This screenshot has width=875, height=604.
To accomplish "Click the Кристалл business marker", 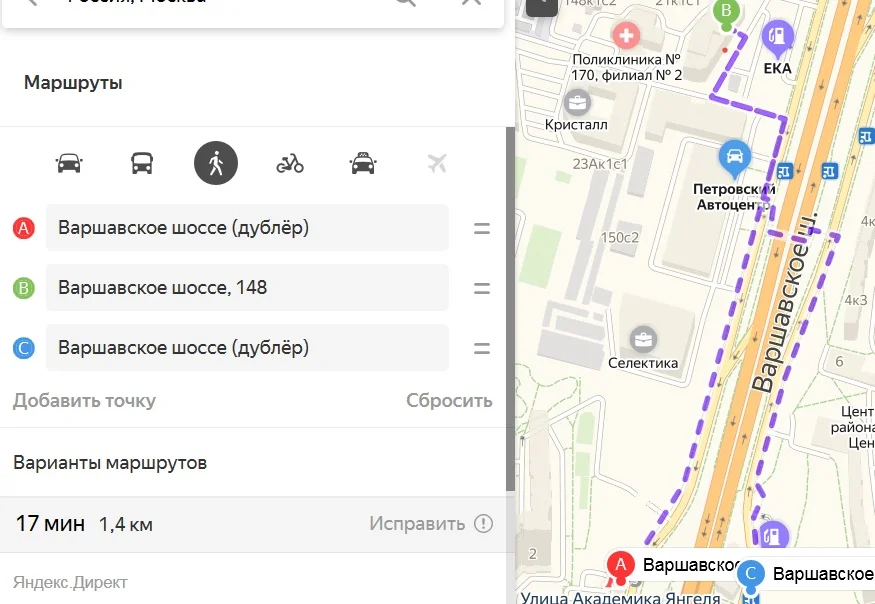I will pos(577,103).
